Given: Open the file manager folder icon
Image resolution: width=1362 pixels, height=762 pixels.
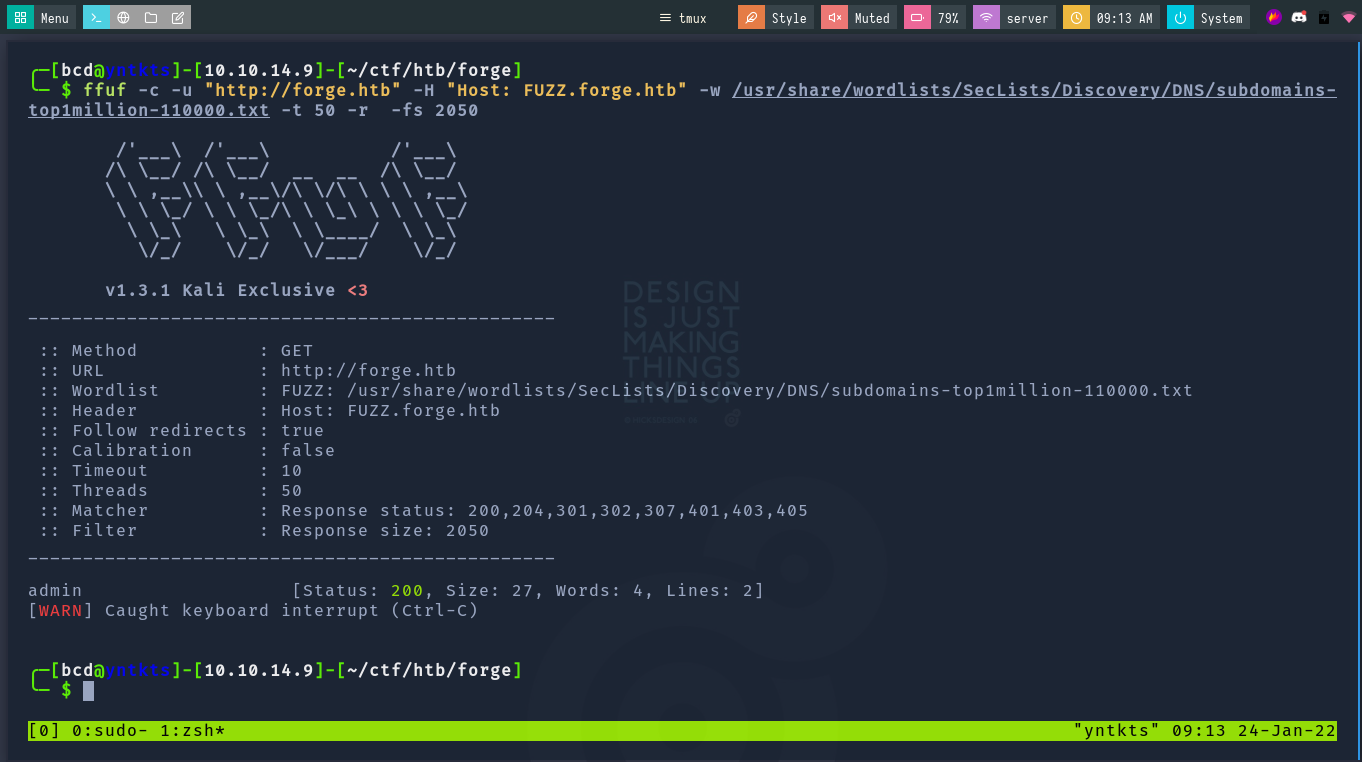Looking at the screenshot, I should (x=150, y=18).
